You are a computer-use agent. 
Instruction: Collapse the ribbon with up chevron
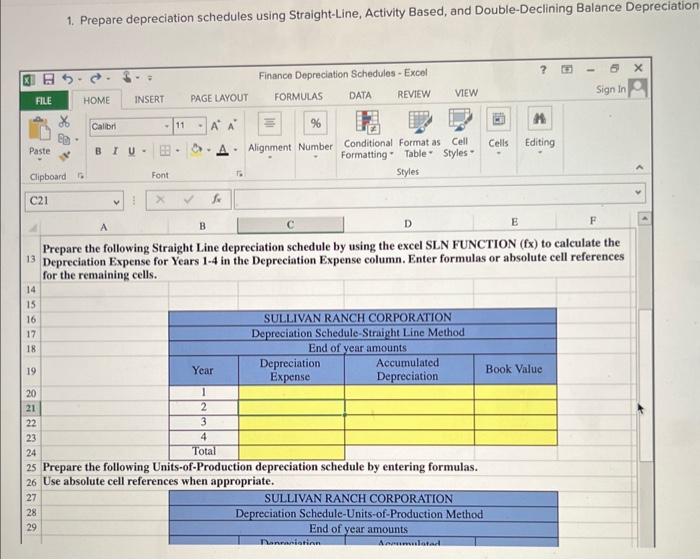[639, 167]
